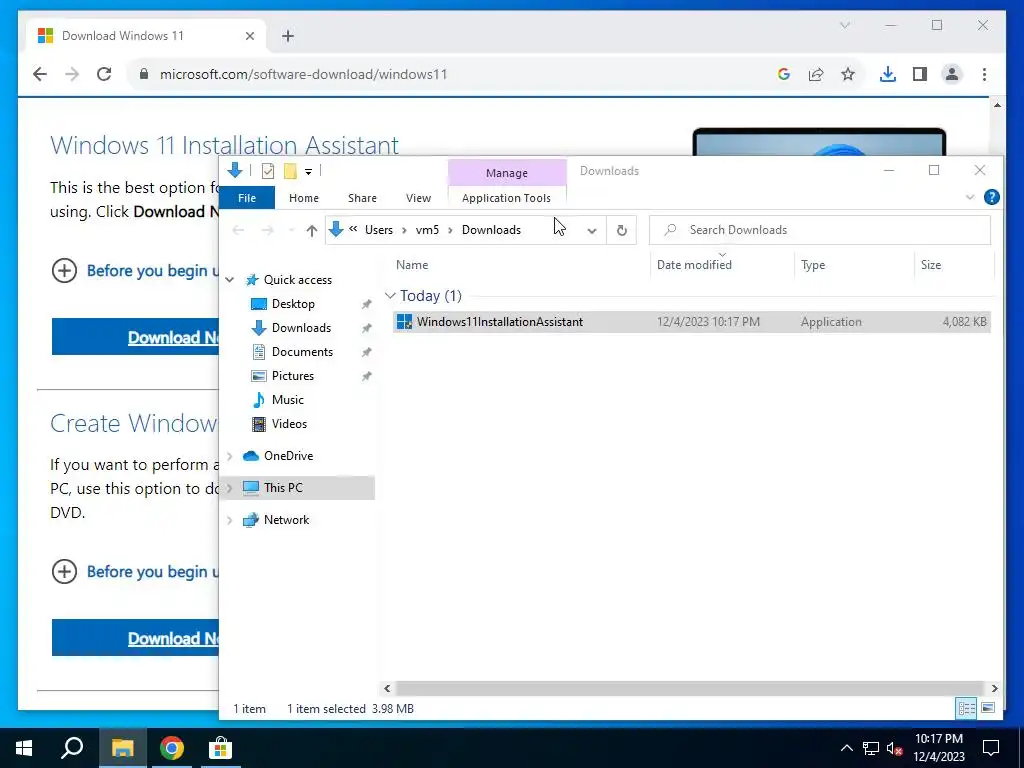Switch to large icons view icon
The height and width of the screenshot is (768, 1024).
tap(988, 708)
